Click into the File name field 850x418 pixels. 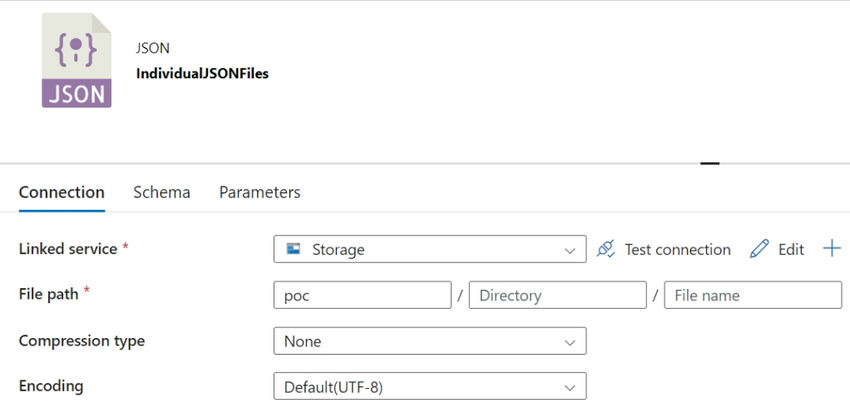753,295
